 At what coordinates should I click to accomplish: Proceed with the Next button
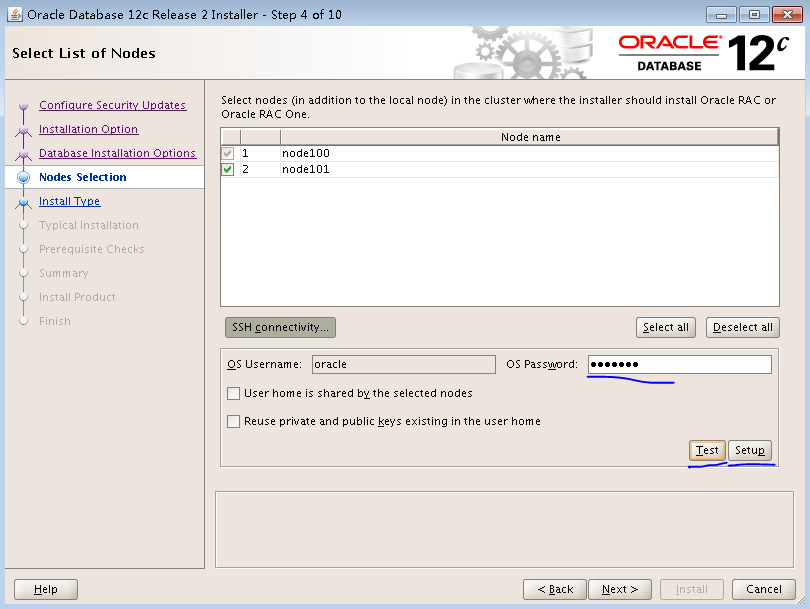620,589
